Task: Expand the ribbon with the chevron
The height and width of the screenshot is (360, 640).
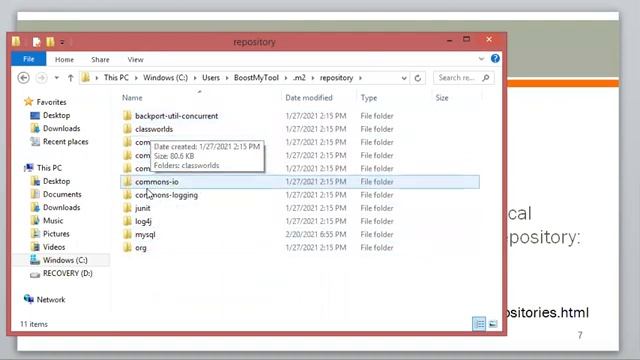Action: pos(481,59)
